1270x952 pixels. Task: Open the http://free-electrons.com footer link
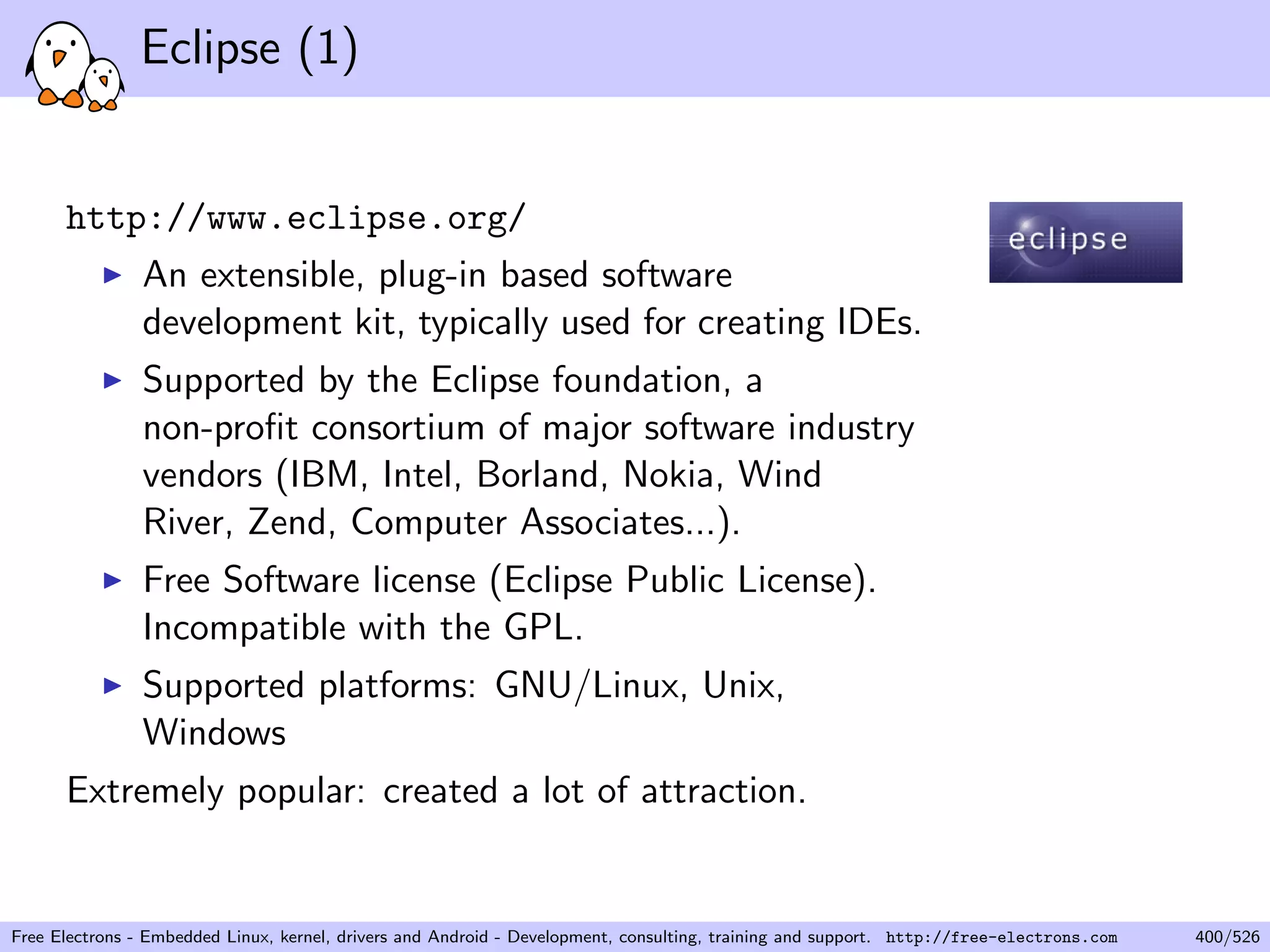point(1001,937)
